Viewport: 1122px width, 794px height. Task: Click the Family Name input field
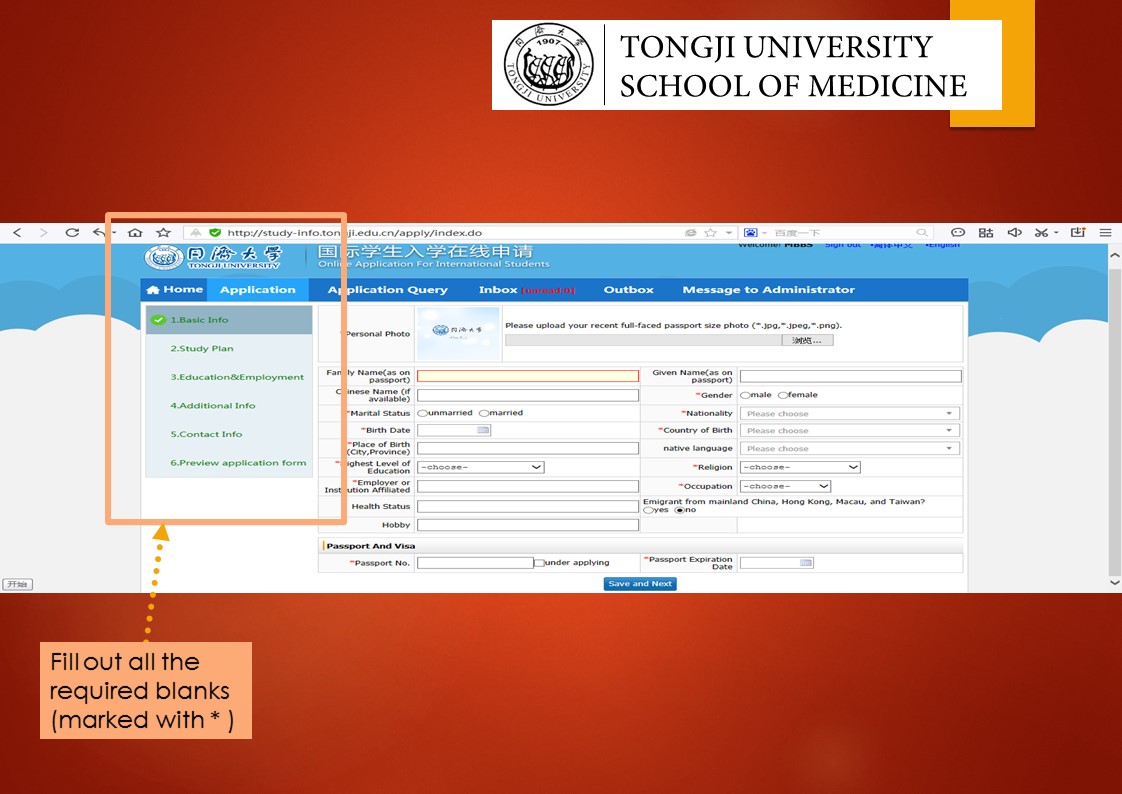point(527,376)
